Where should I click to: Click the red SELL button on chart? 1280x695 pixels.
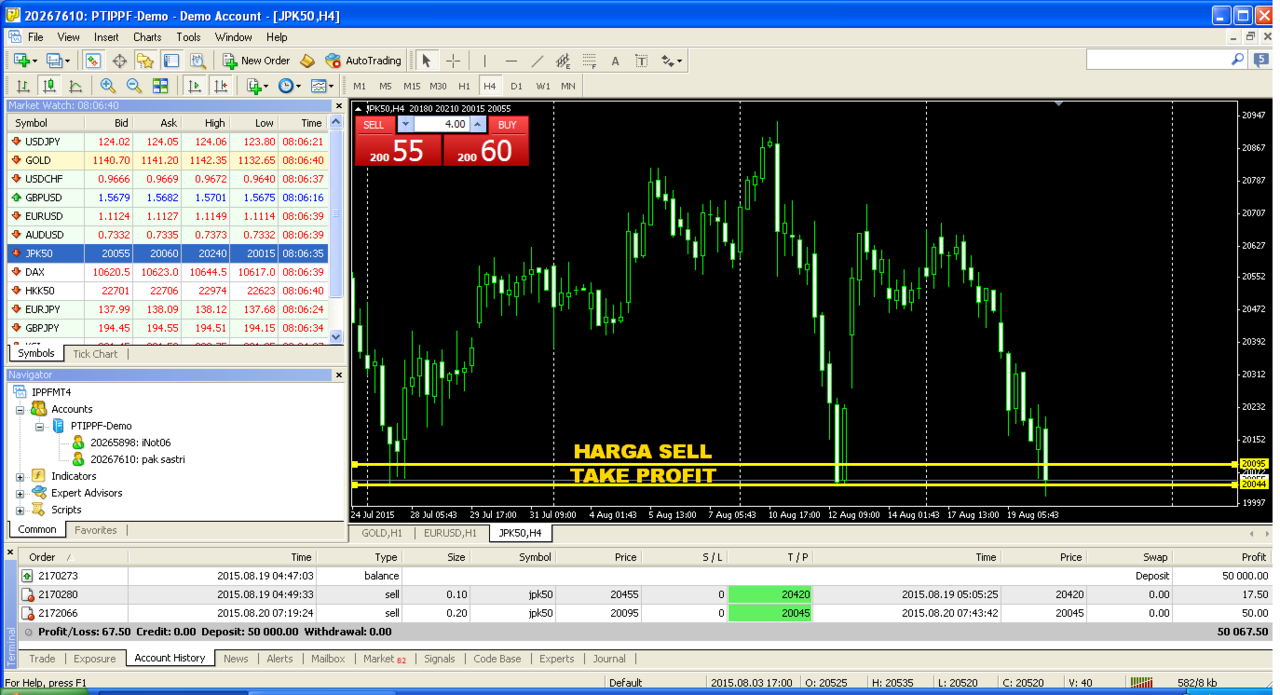[374, 125]
